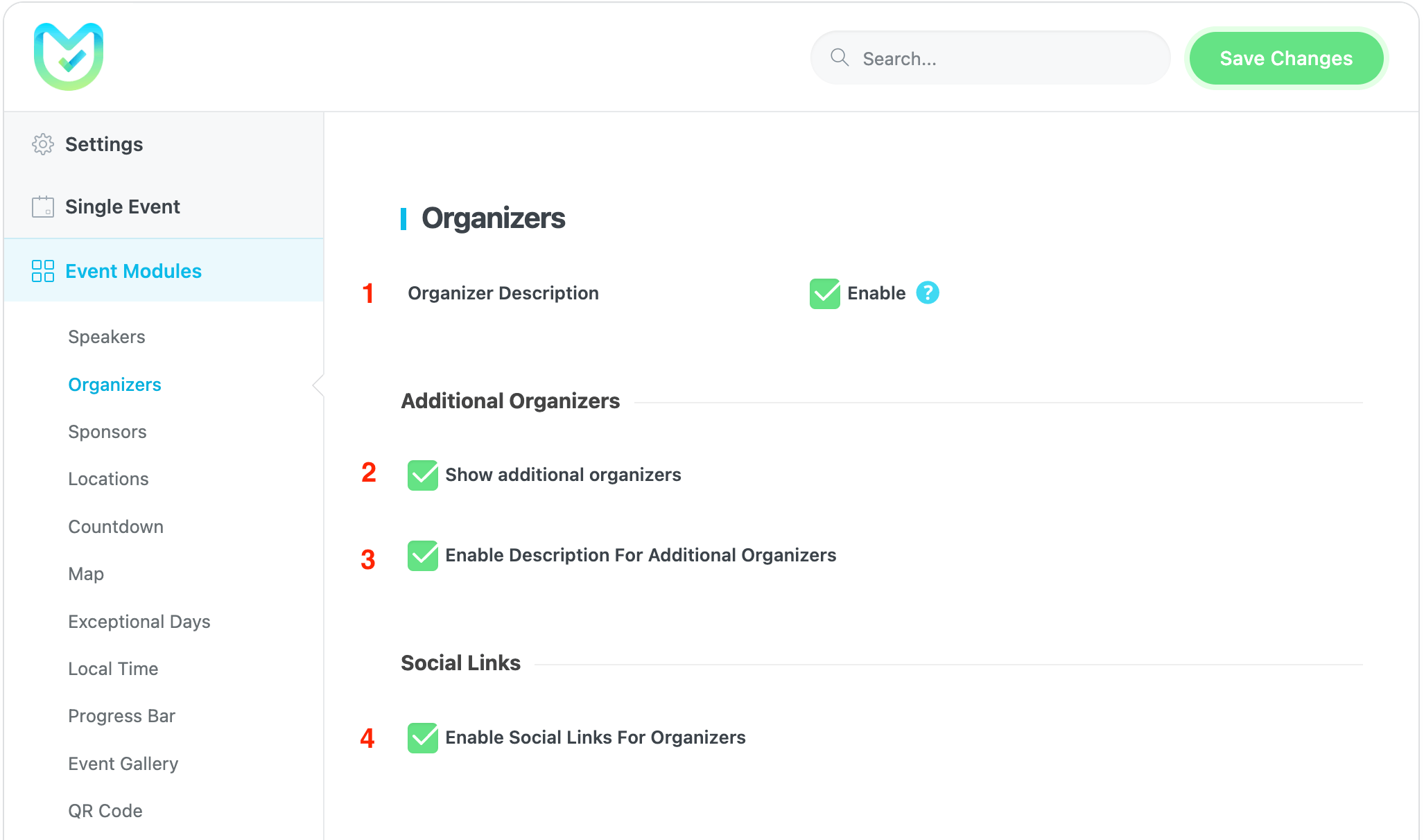The image size is (1424, 840).
Task: Go to the Speakers submenu
Action: point(107,337)
